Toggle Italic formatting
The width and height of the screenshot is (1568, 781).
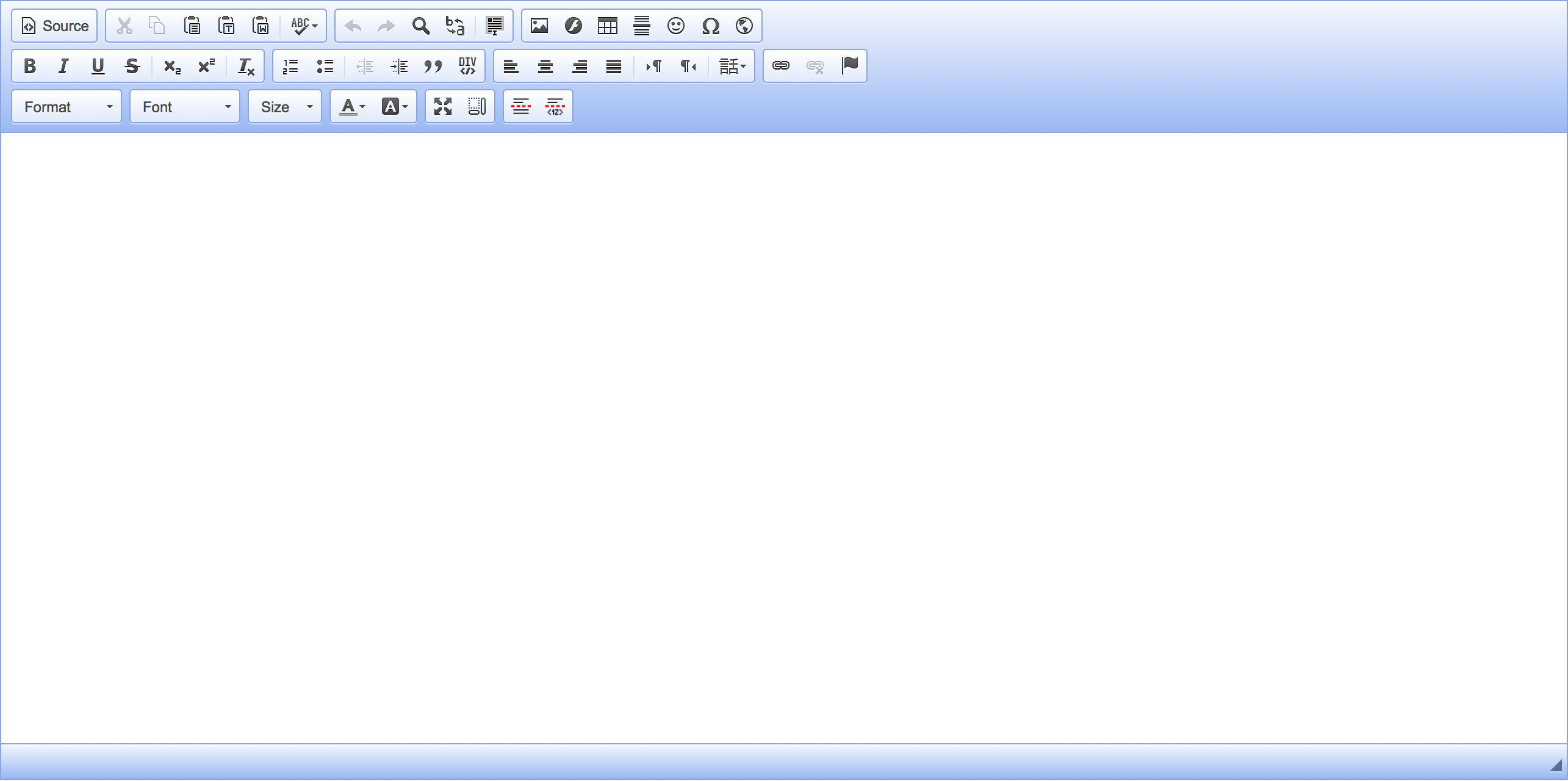63,66
